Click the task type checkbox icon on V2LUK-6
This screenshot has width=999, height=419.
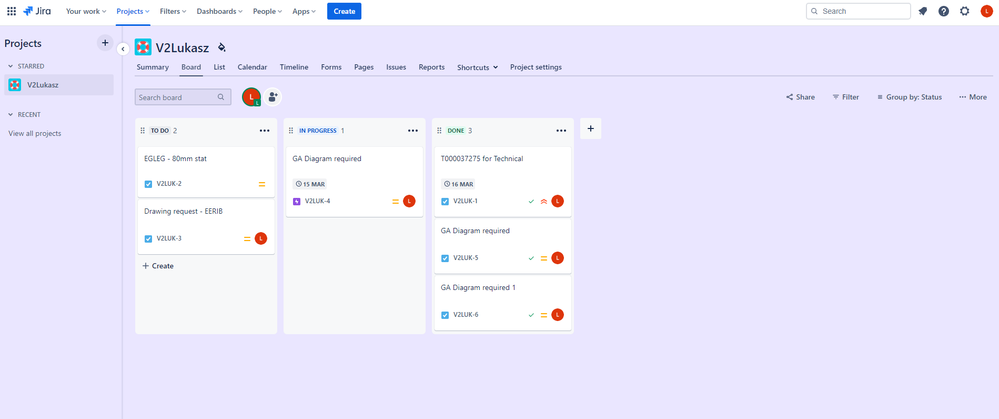(x=445, y=315)
